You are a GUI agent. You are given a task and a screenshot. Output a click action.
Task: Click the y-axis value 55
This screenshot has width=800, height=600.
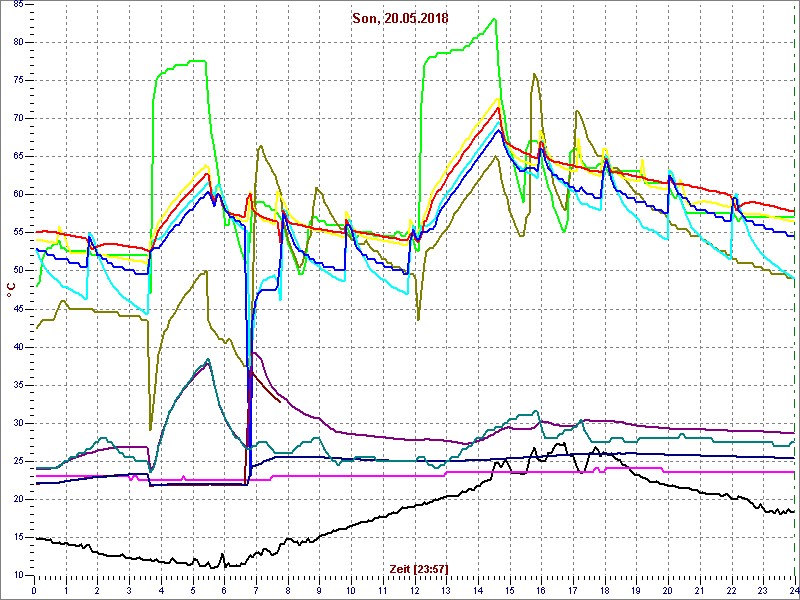click(17, 233)
